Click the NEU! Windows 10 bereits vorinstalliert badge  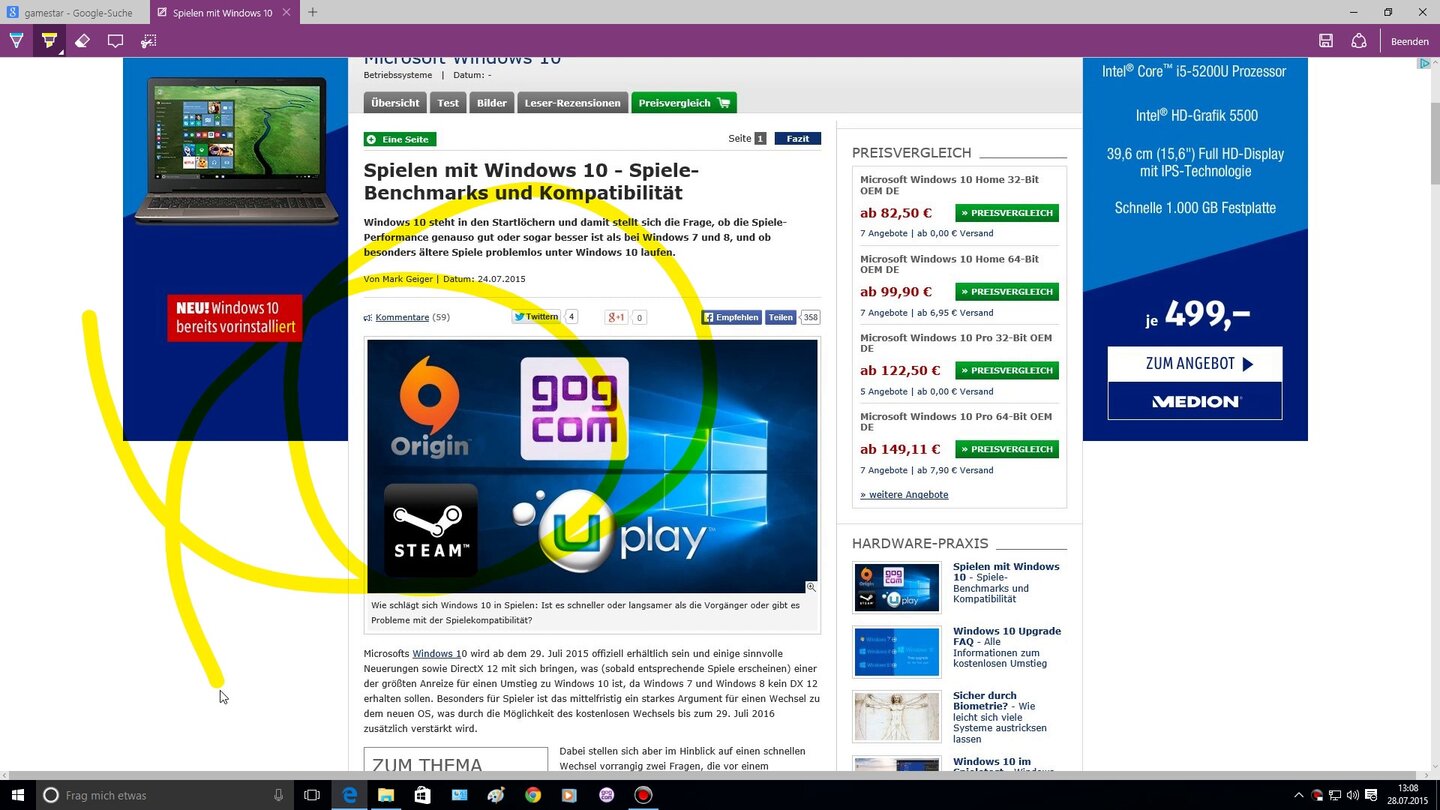235,318
